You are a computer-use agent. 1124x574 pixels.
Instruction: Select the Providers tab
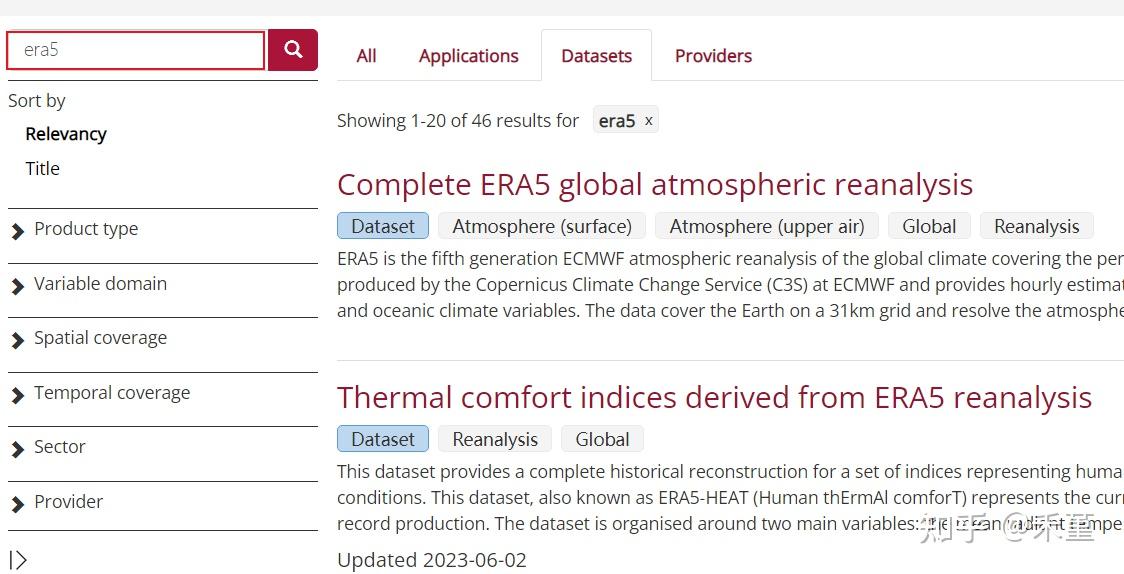(713, 56)
